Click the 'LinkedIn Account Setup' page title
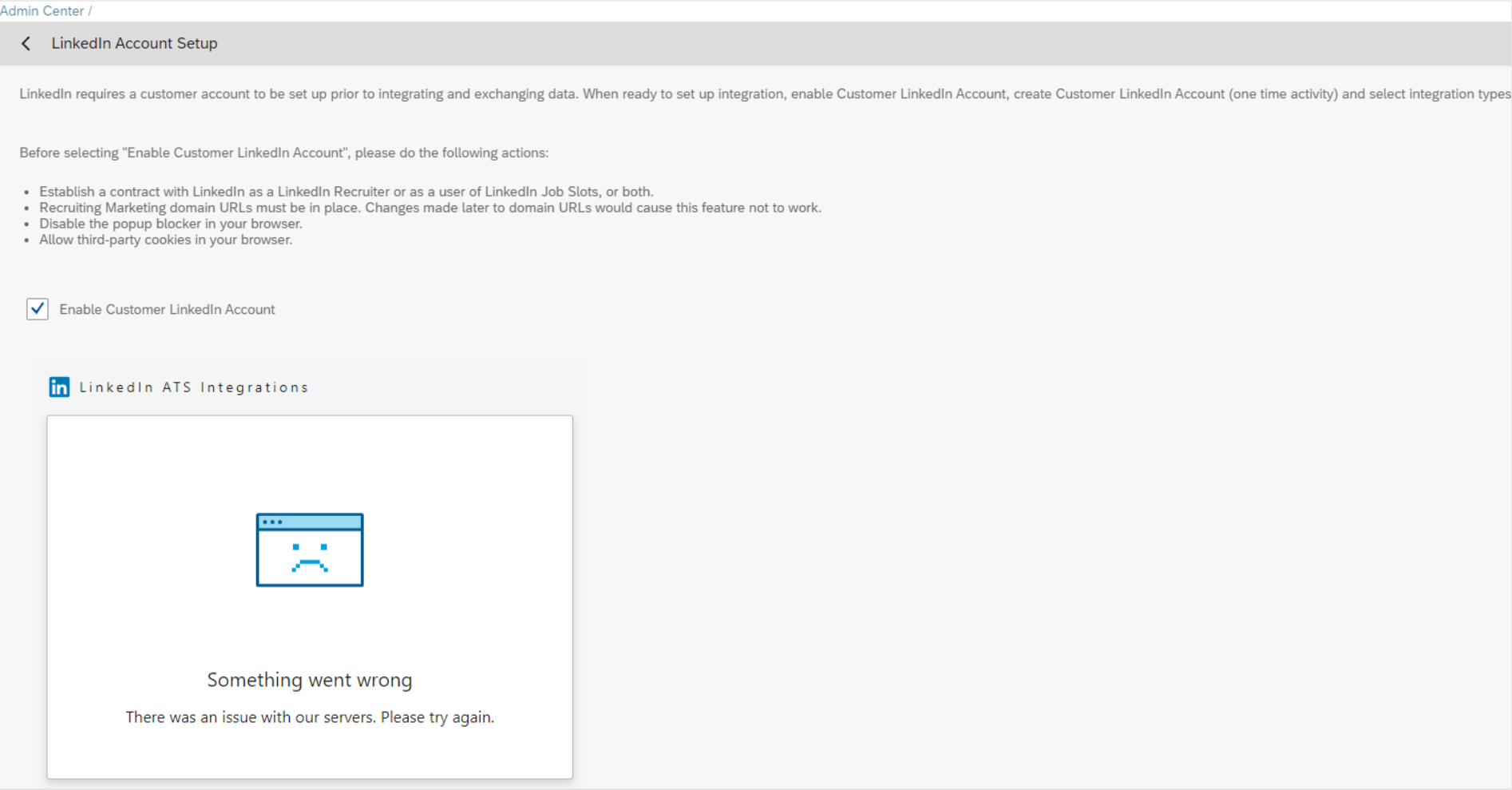Viewport: 1512px width, 790px height. pyautogui.click(x=134, y=44)
